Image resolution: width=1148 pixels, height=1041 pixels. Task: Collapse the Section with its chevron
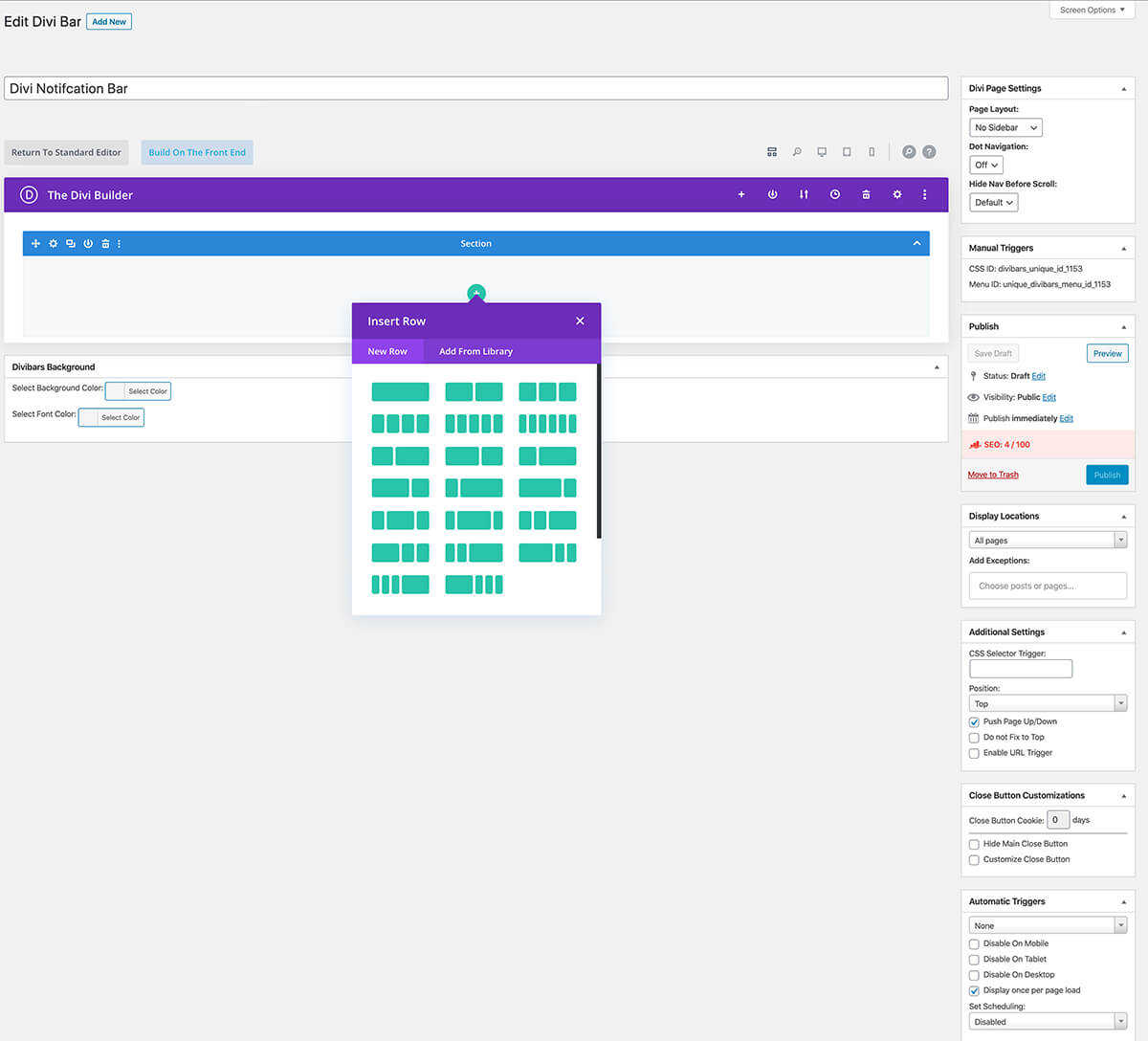click(916, 243)
